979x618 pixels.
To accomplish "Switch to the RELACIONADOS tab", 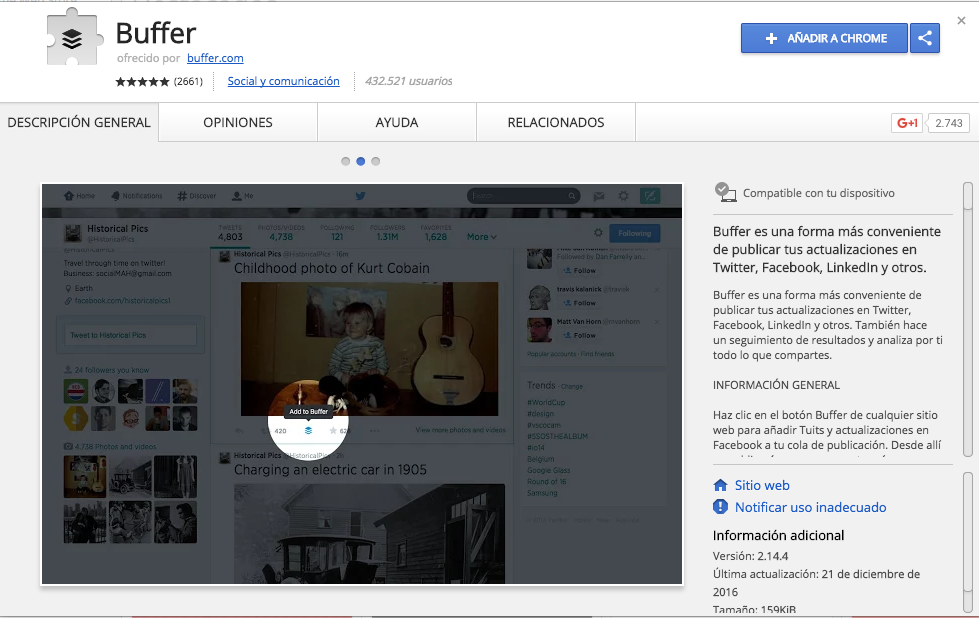I will 555,121.
